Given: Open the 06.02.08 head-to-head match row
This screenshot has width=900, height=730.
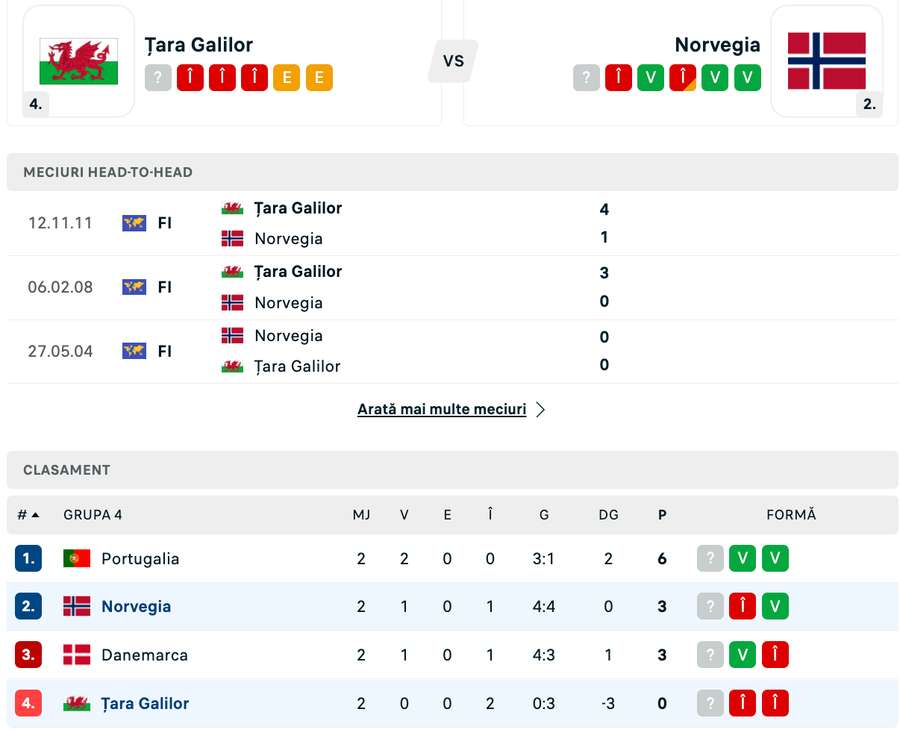Looking at the screenshot, I should pyautogui.click(x=452, y=287).
